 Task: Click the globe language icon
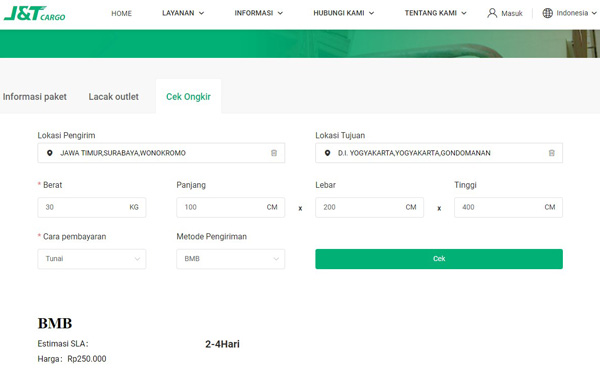point(548,13)
